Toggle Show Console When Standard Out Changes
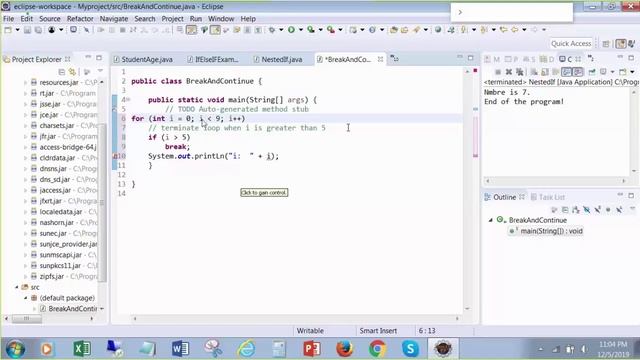 tap(567, 72)
